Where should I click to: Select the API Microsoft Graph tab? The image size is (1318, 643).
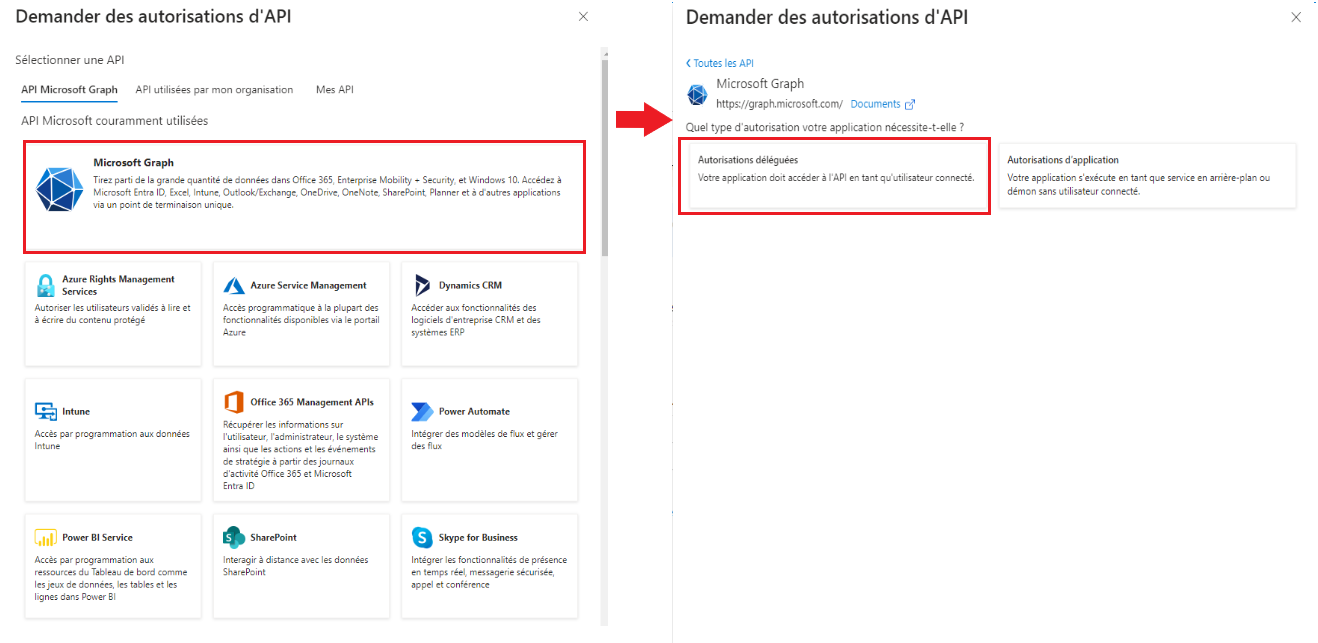click(69, 89)
